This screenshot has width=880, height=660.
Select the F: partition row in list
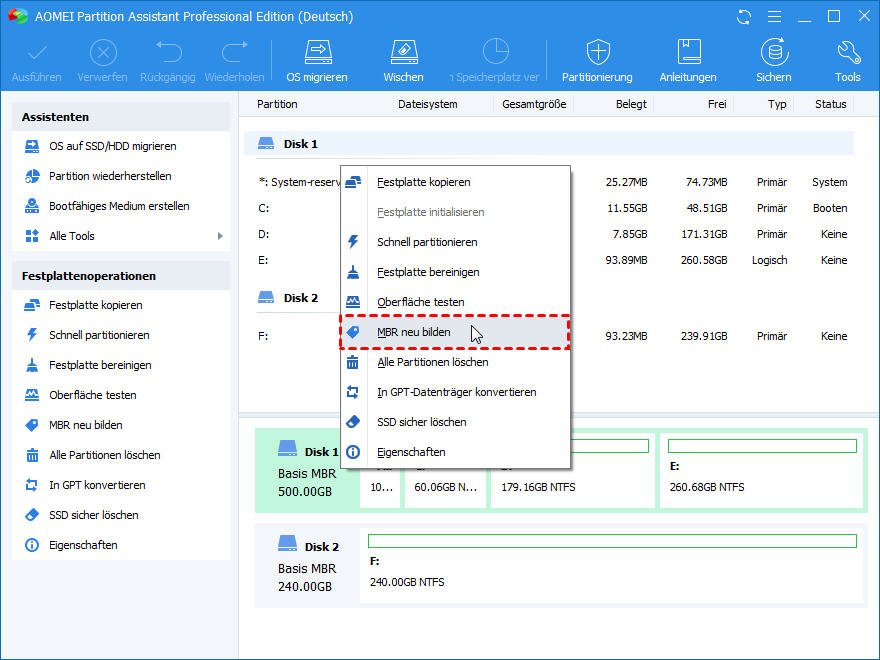549,336
